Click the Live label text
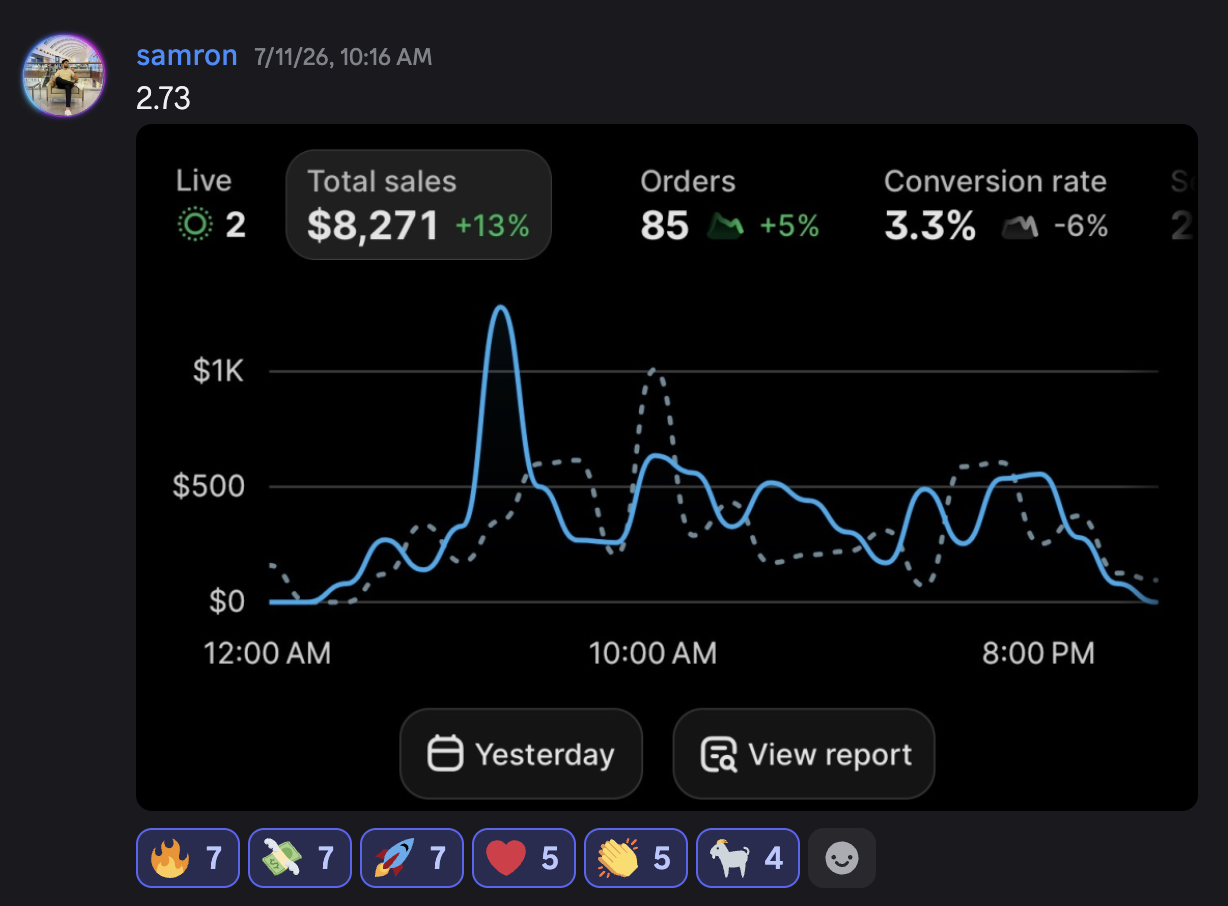The height and width of the screenshot is (906, 1228). pos(204,181)
